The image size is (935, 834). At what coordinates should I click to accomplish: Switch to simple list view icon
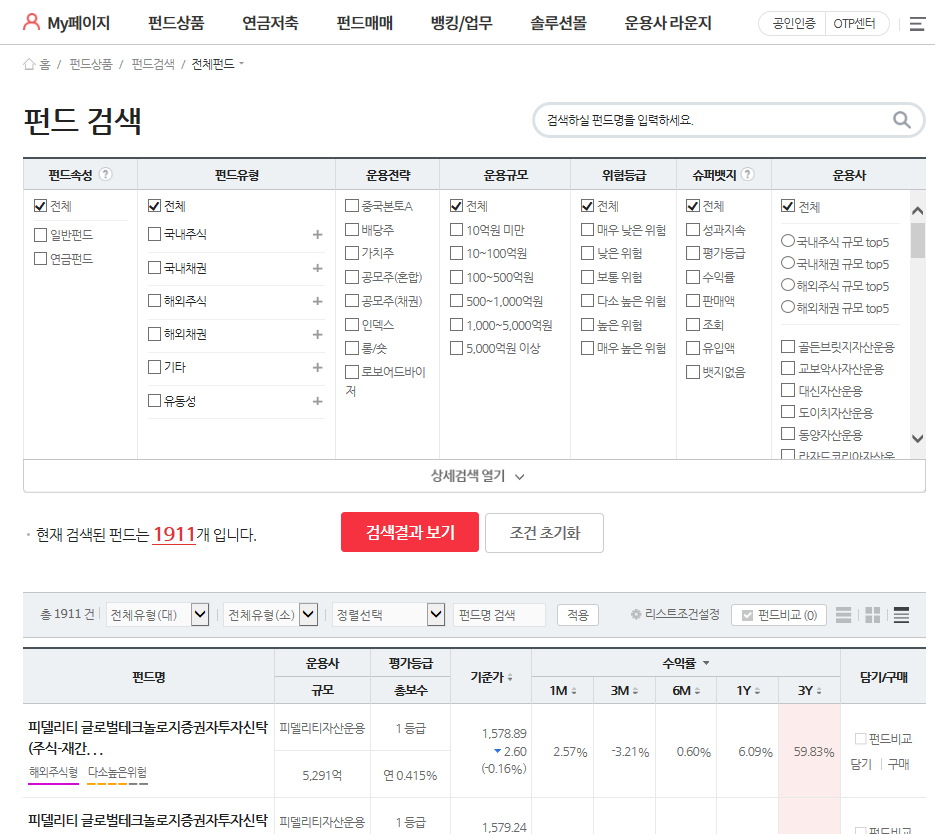843,615
